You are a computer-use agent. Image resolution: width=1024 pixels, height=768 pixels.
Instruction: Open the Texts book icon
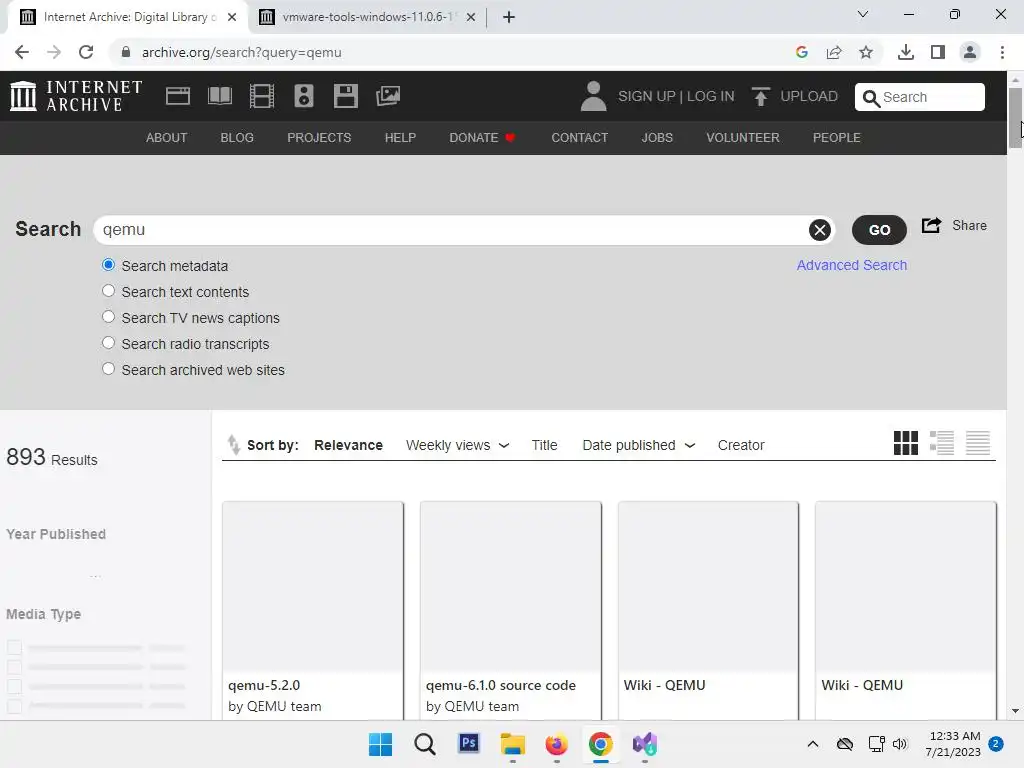pyautogui.click(x=219, y=96)
